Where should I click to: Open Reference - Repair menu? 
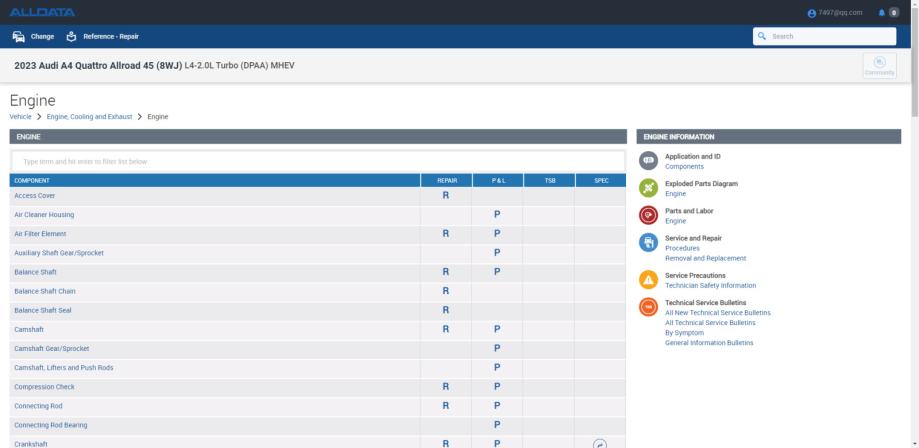click(103, 36)
